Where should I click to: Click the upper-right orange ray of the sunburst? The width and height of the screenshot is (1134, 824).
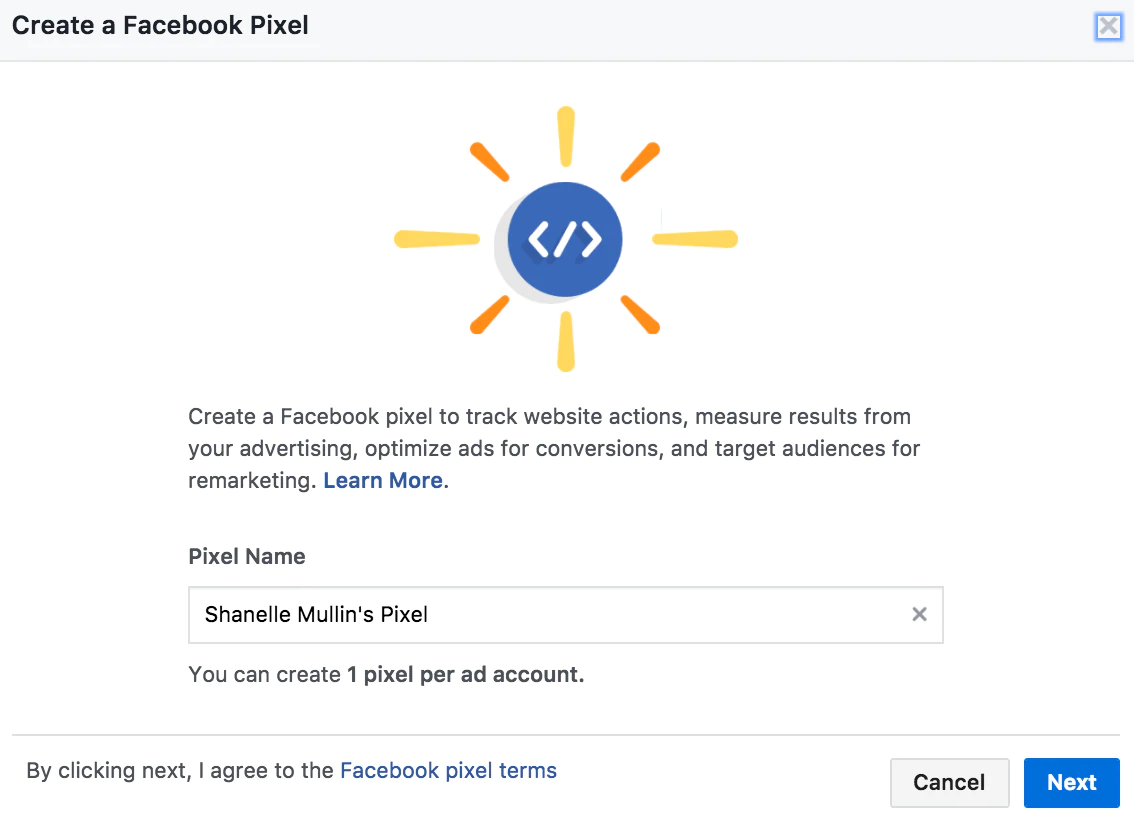(x=640, y=162)
